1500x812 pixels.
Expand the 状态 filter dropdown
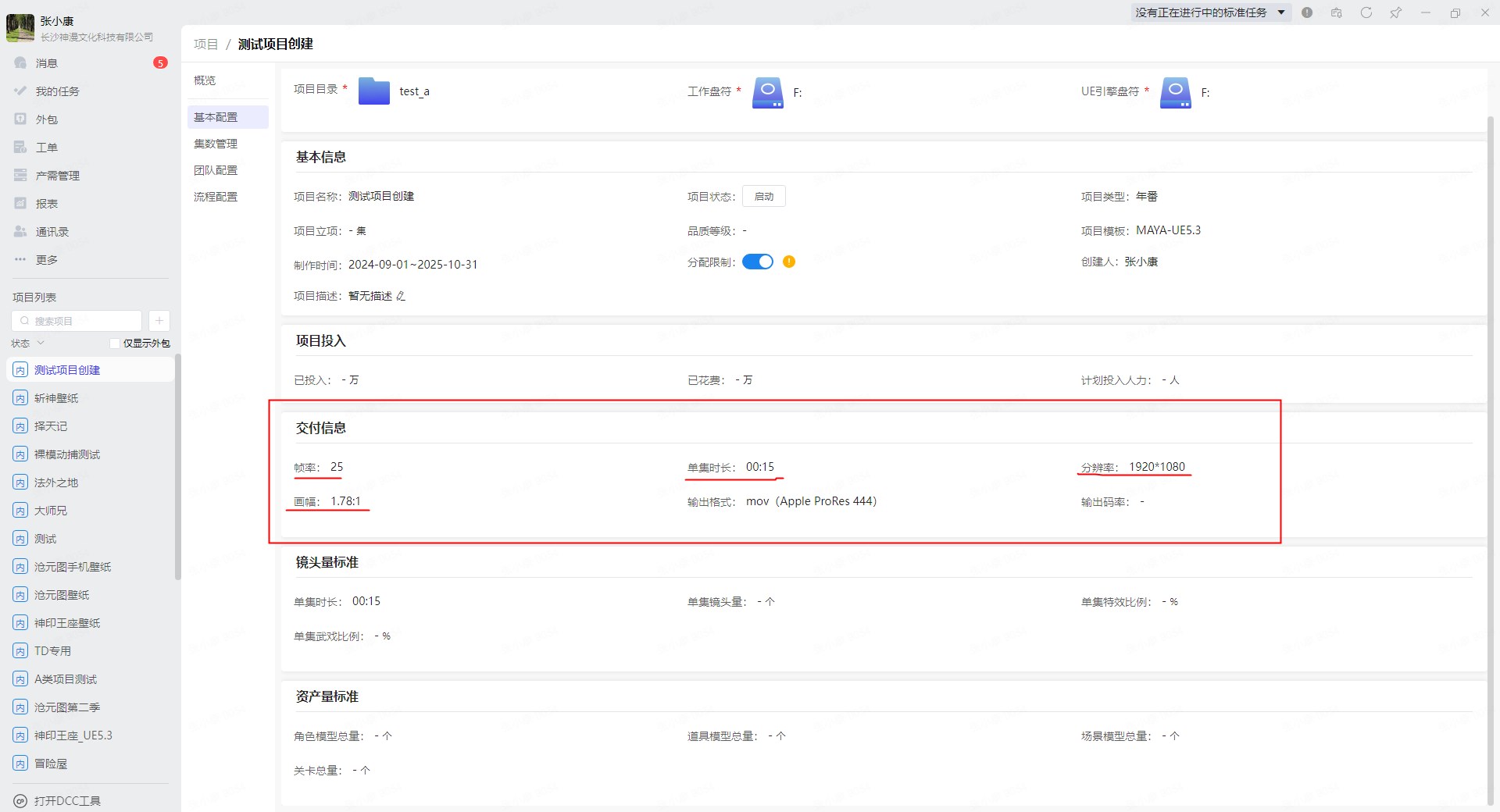[29, 344]
